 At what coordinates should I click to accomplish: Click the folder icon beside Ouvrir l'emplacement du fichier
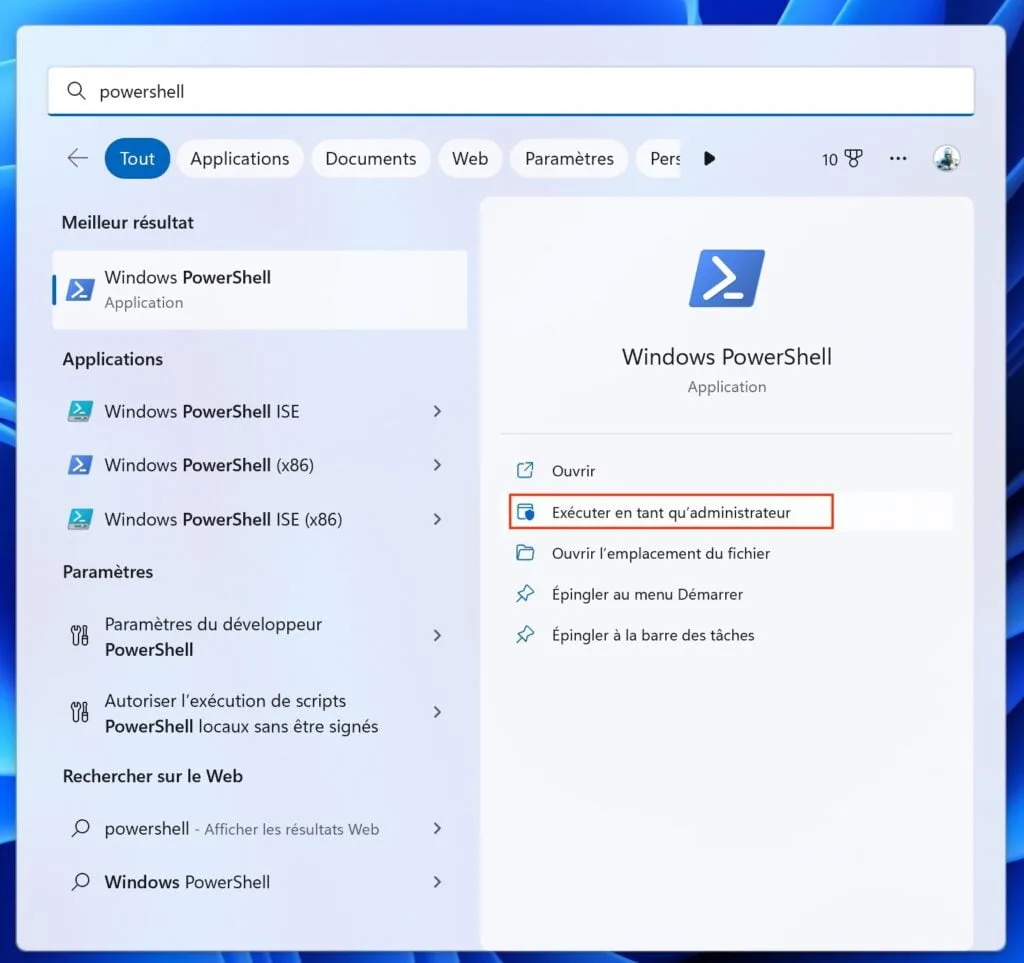coord(525,553)
